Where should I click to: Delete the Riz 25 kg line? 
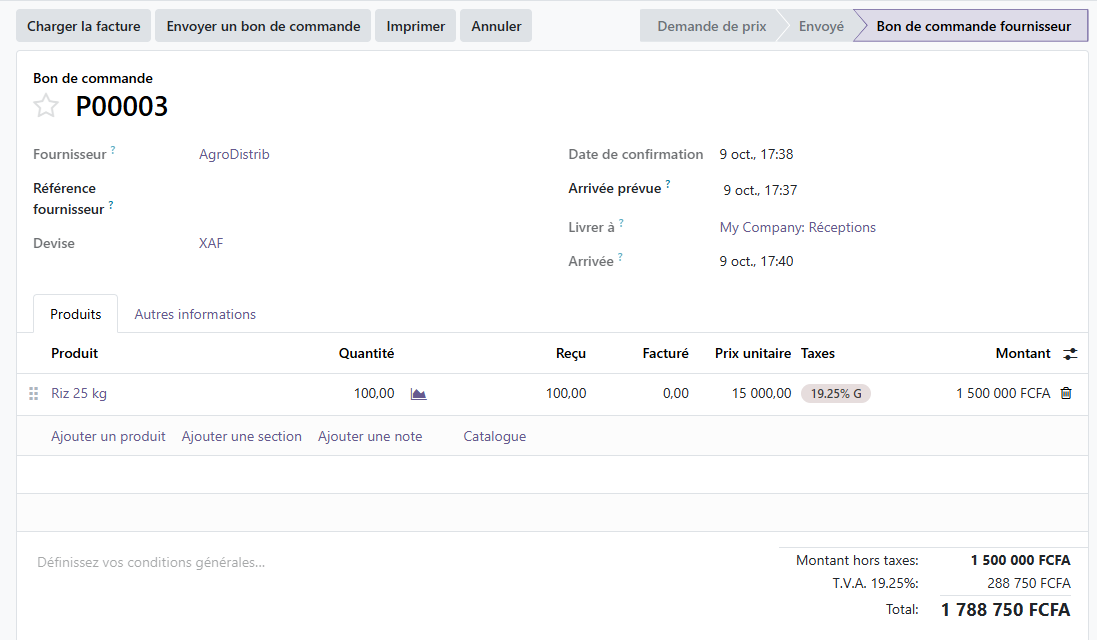click(1066, 393)
